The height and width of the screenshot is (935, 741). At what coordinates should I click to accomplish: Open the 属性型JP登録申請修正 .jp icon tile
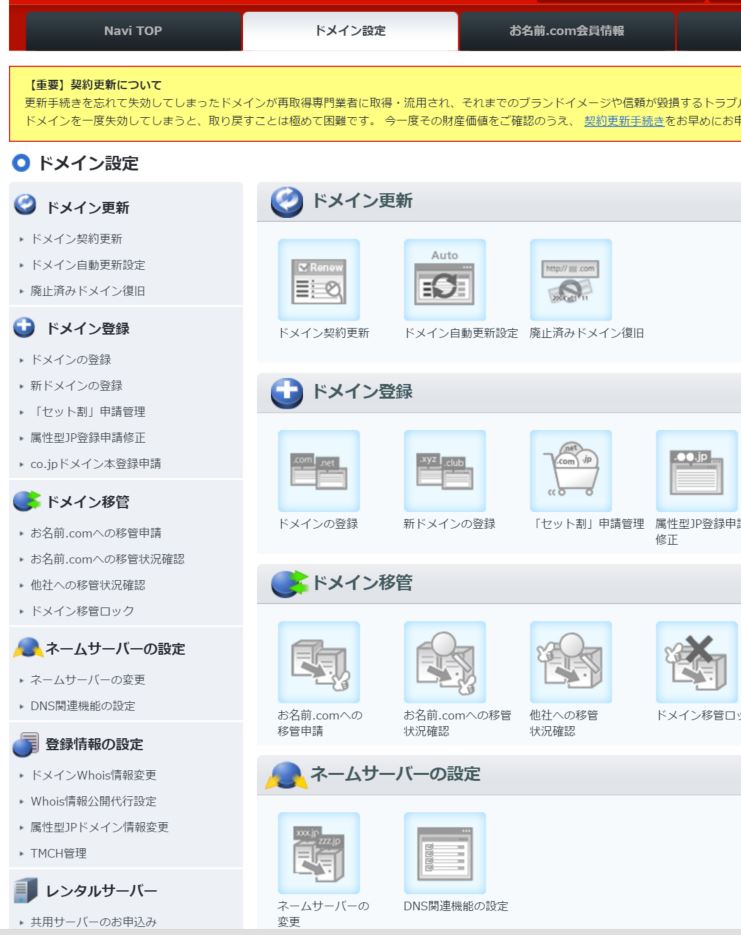[696, 471]
